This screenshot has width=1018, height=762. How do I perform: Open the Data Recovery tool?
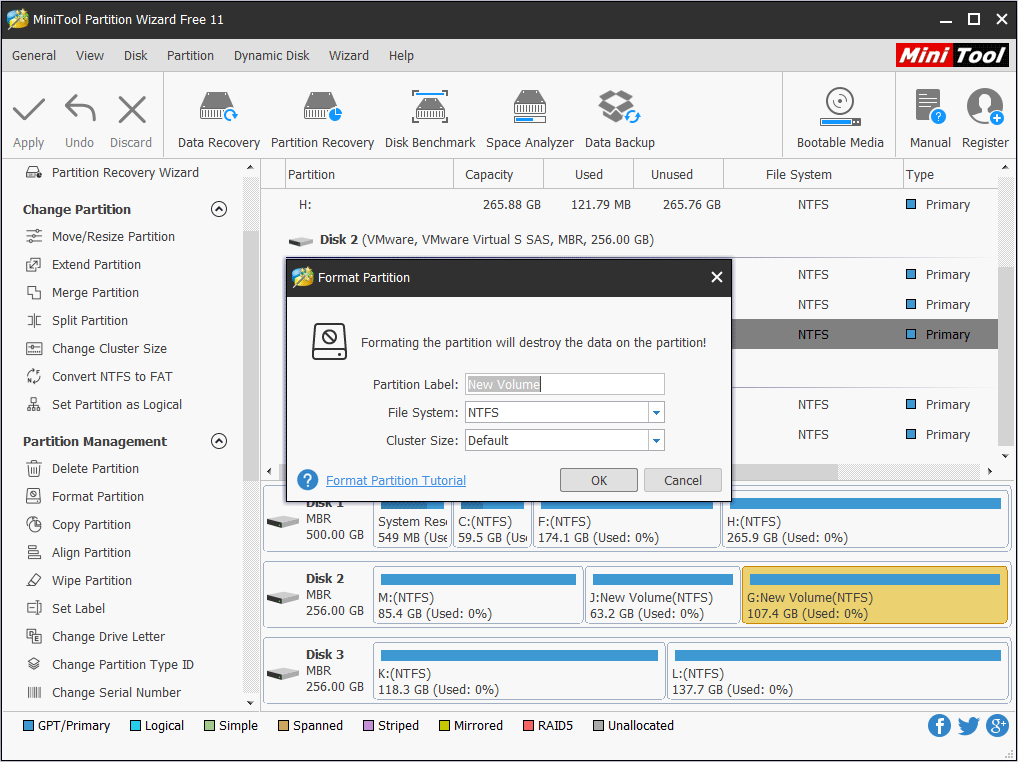coord(219,119)
